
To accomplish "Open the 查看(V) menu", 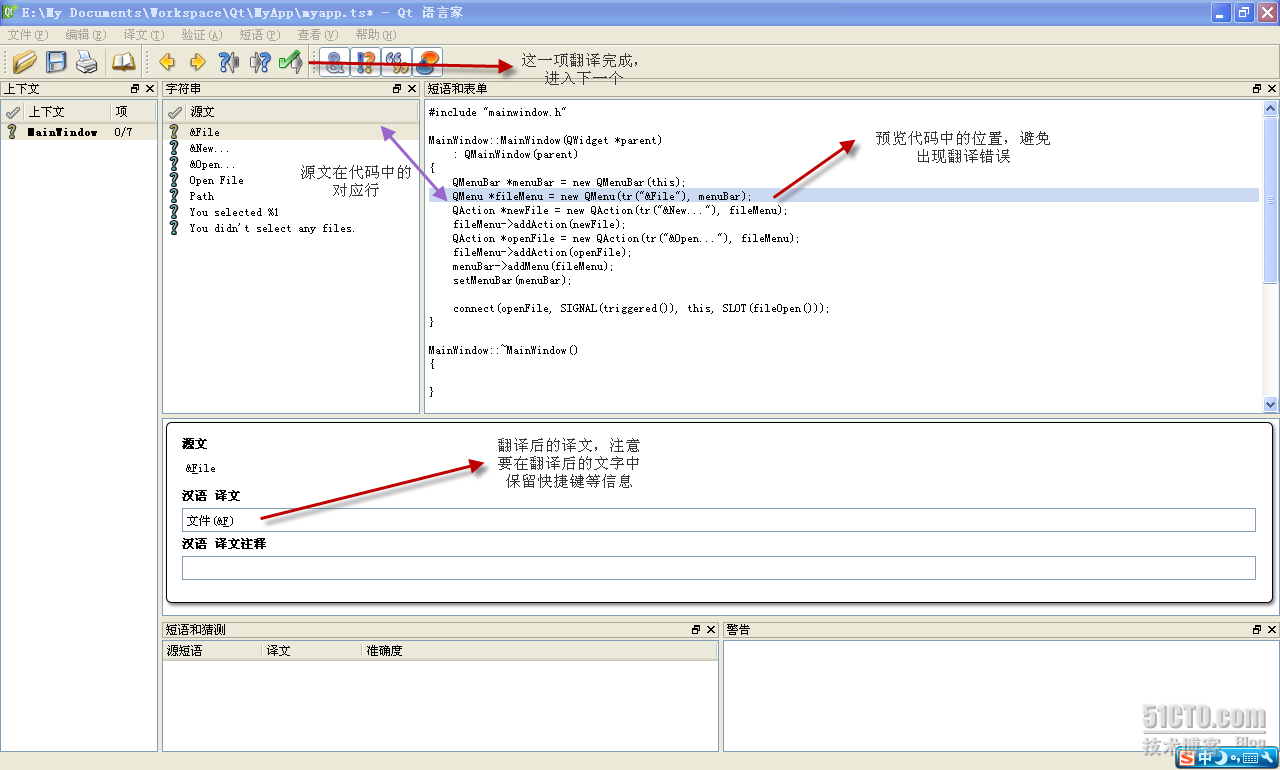I will pyautogui.click(x=317, y=35).
